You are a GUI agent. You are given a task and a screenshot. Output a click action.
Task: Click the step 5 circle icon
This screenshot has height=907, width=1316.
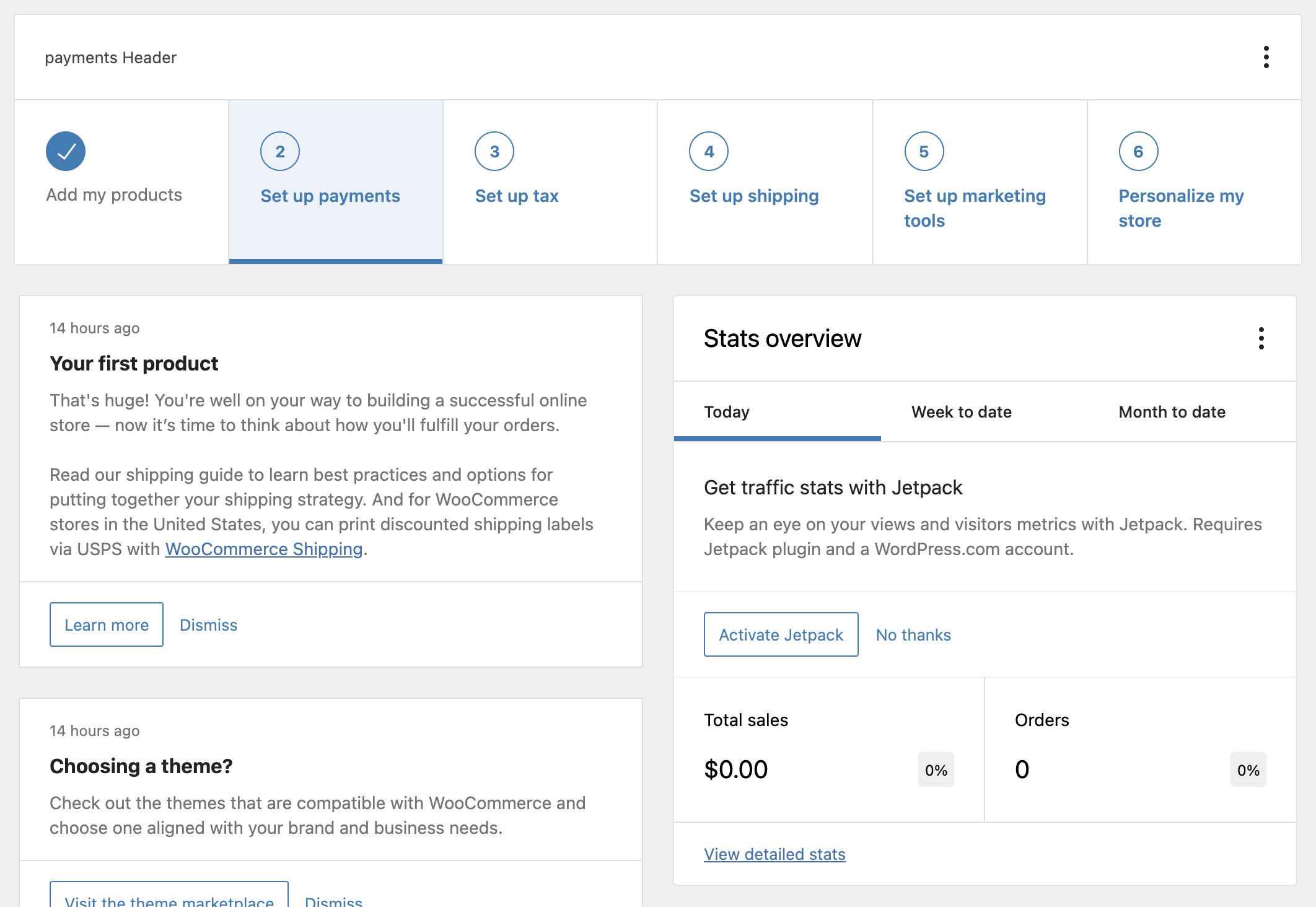[924, 151]
